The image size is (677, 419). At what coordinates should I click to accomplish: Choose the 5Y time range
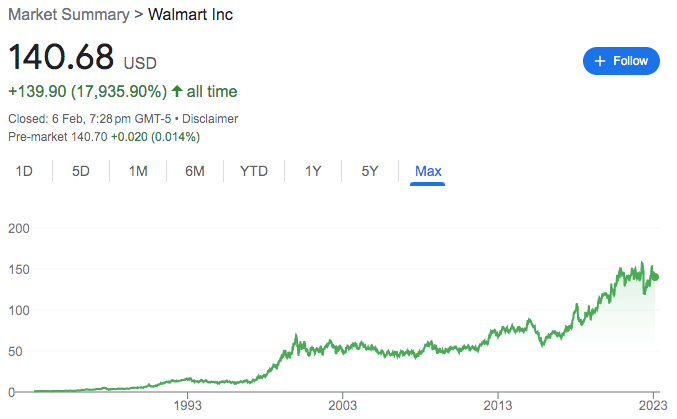click(370, 171)
